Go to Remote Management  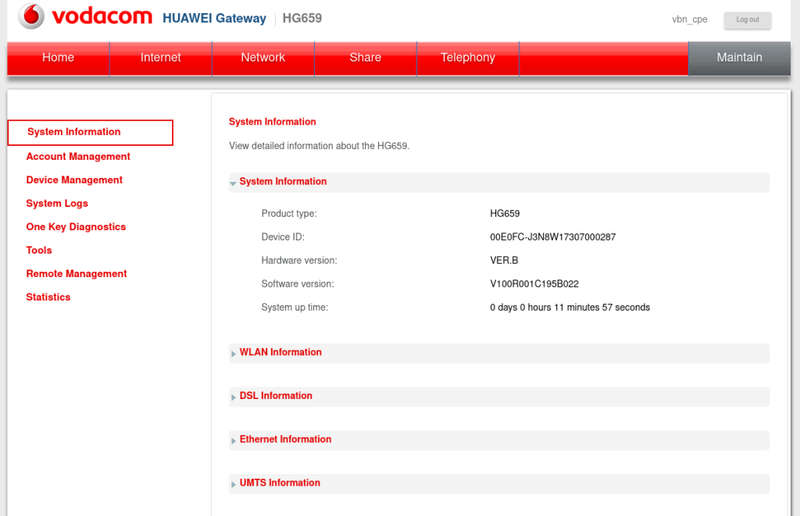(77, 274)
